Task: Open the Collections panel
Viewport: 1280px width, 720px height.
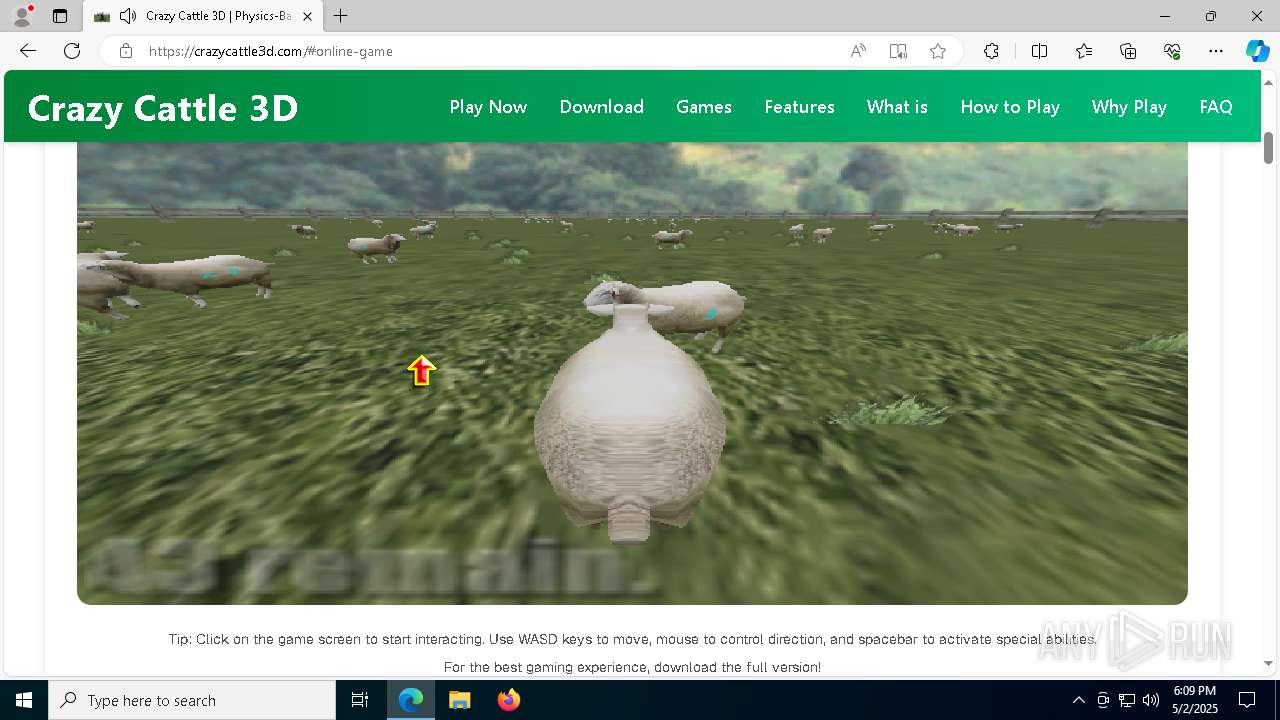Action: click(1128, 51)
